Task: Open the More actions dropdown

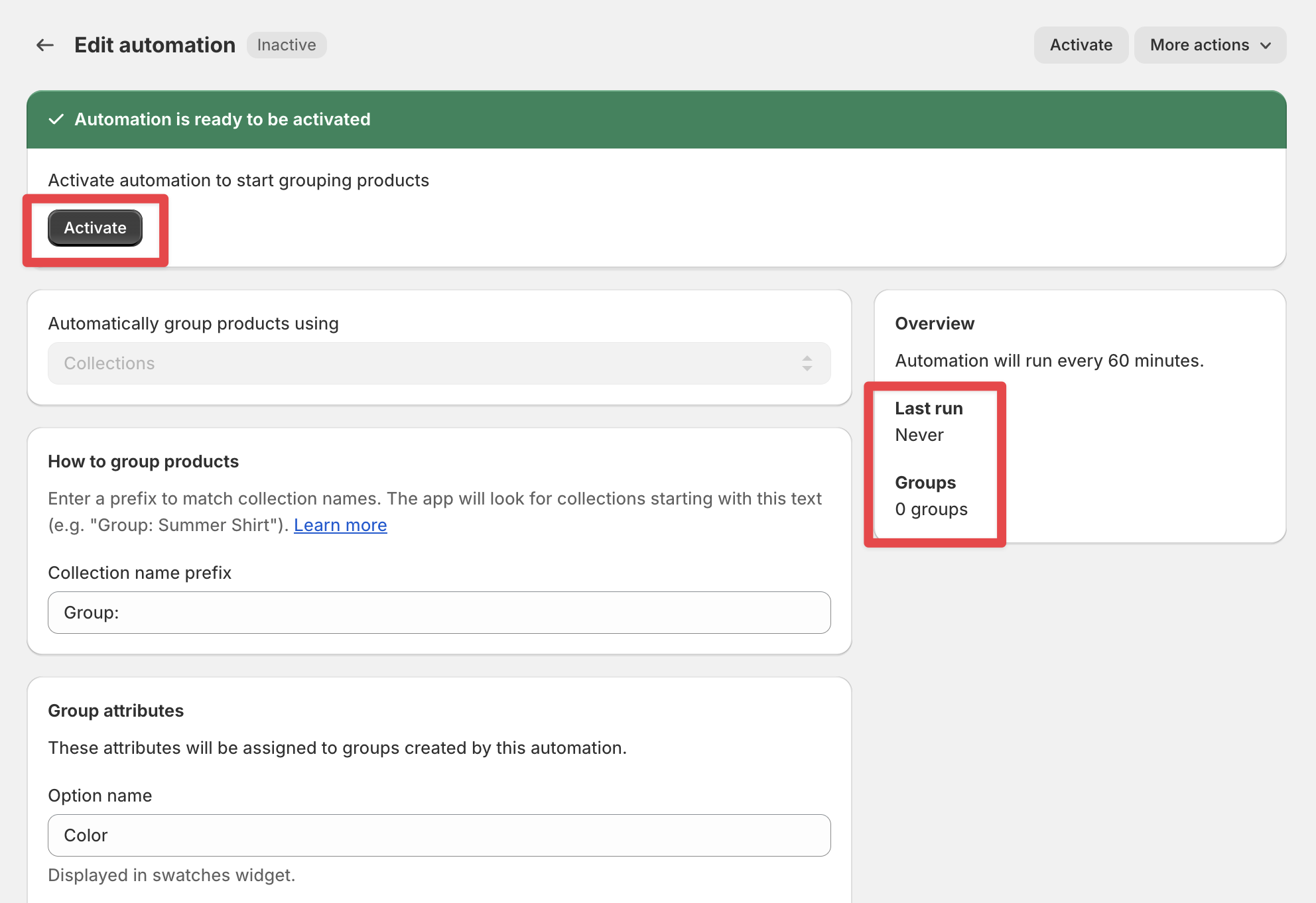Action: click(x=1209, y=45)
